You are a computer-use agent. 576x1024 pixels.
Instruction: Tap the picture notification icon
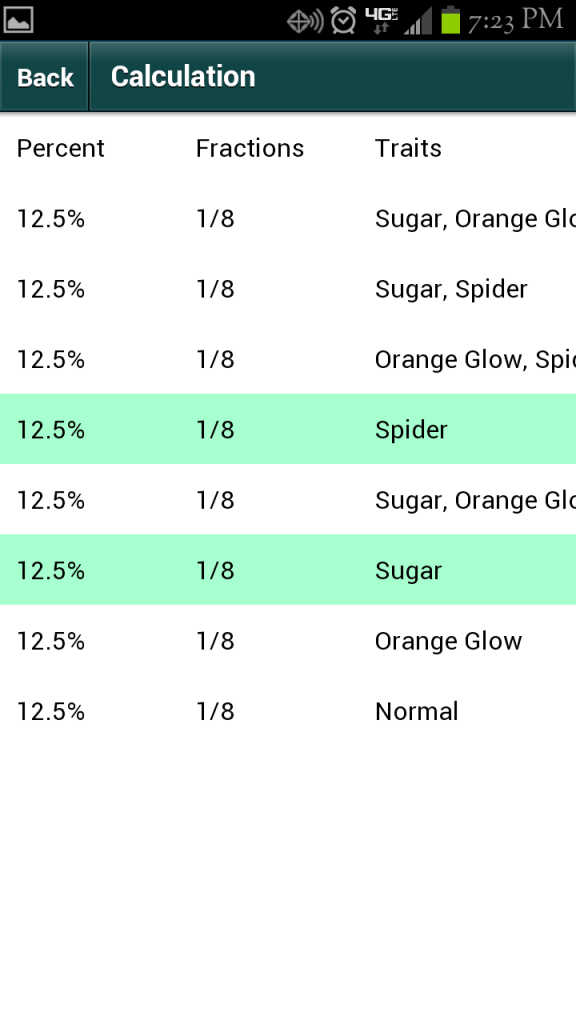(x=18, y=20)
